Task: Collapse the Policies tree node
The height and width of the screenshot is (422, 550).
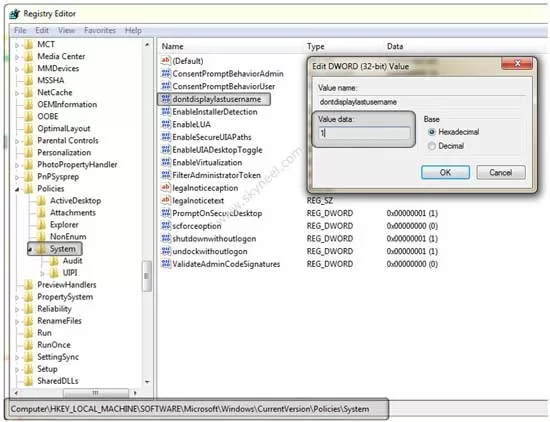Action: [x=17, y=189]
